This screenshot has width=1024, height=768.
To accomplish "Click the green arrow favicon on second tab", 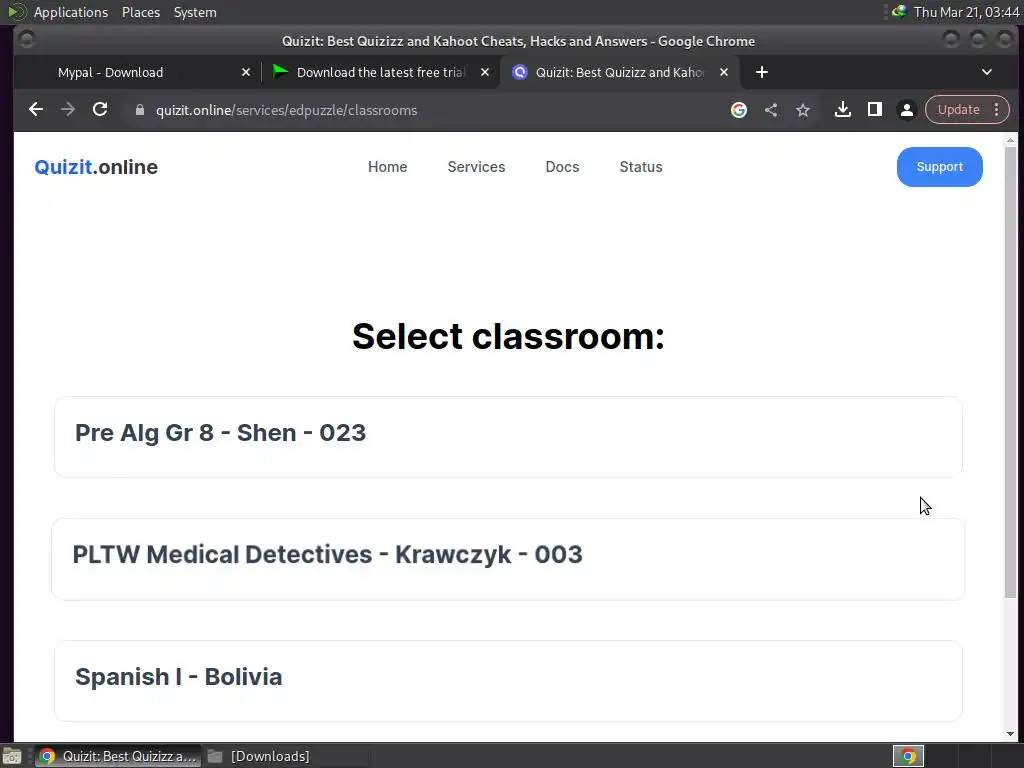I will pos(280,71).
